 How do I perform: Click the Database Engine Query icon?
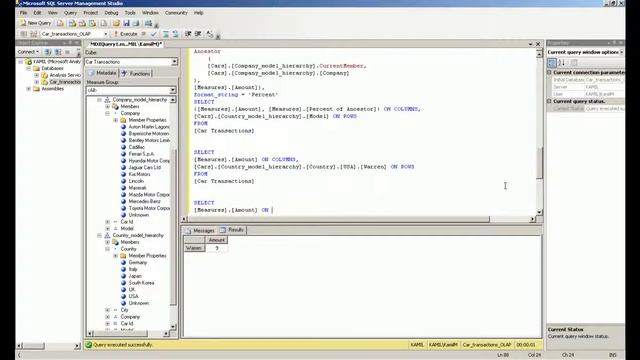coord(60,23)
